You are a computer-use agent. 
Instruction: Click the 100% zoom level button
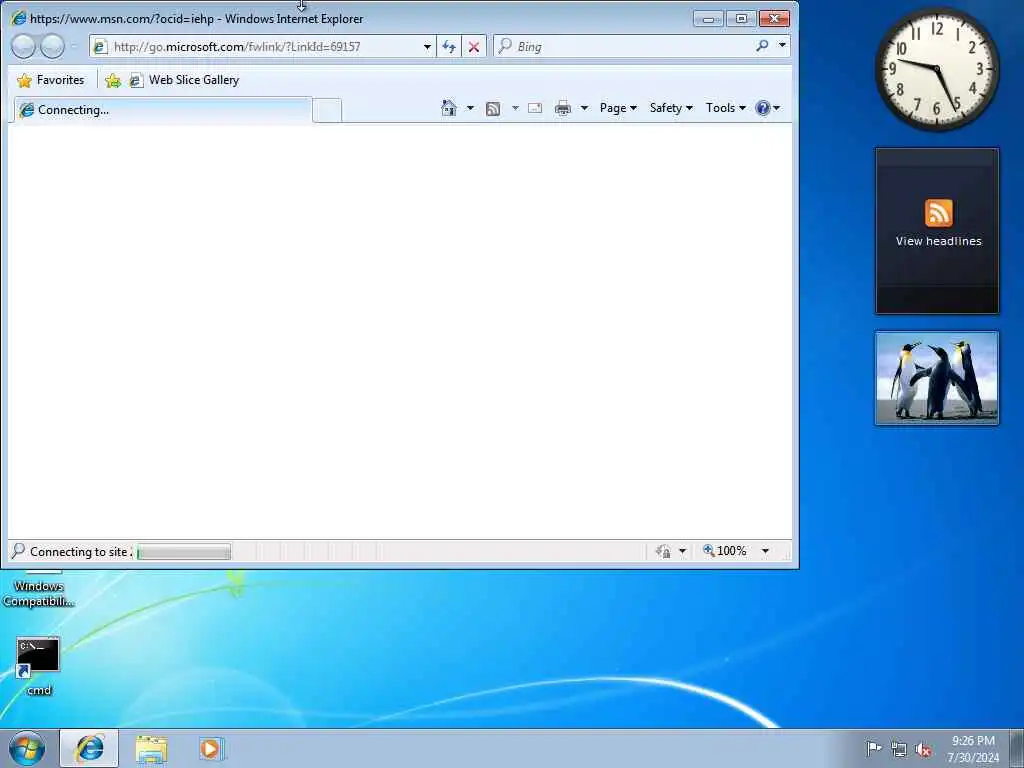pos(724,551)
